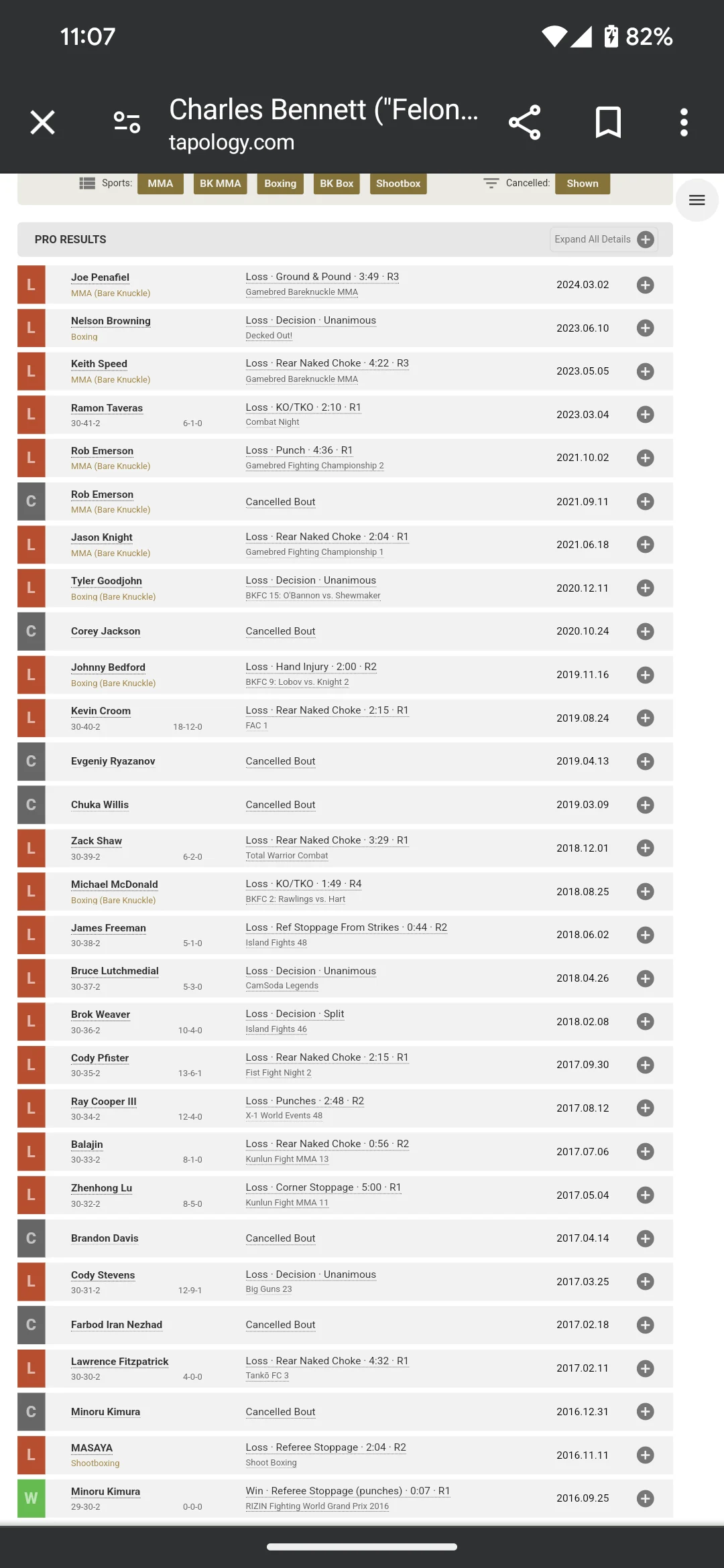
Task: Toggle the Cancelled bouts Shown filter
Action: (582, 184)
